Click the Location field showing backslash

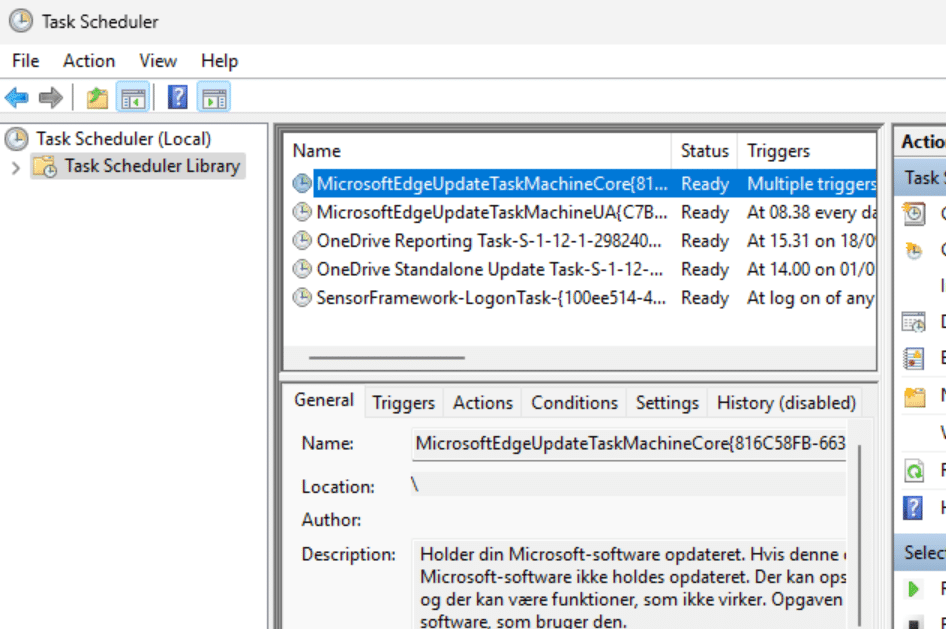(x=629, y=484)
